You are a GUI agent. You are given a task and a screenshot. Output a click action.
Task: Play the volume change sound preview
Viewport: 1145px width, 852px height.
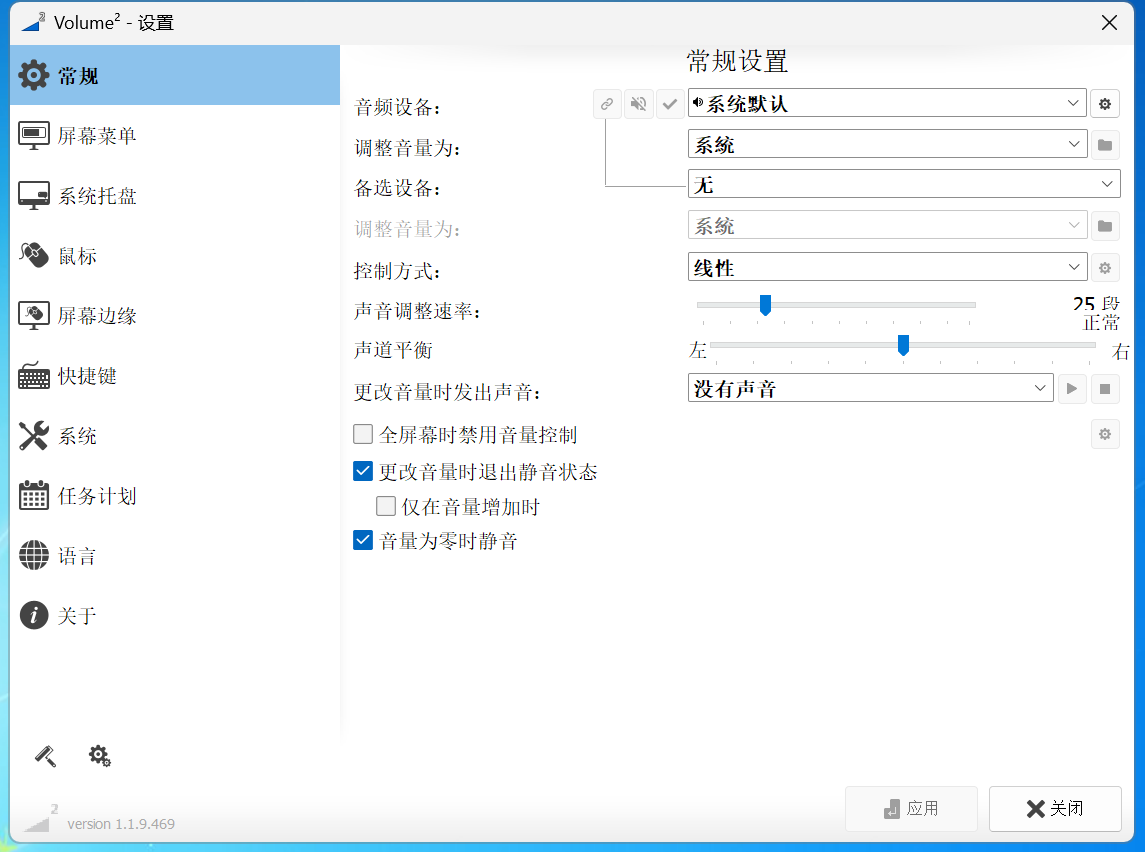1072,389
